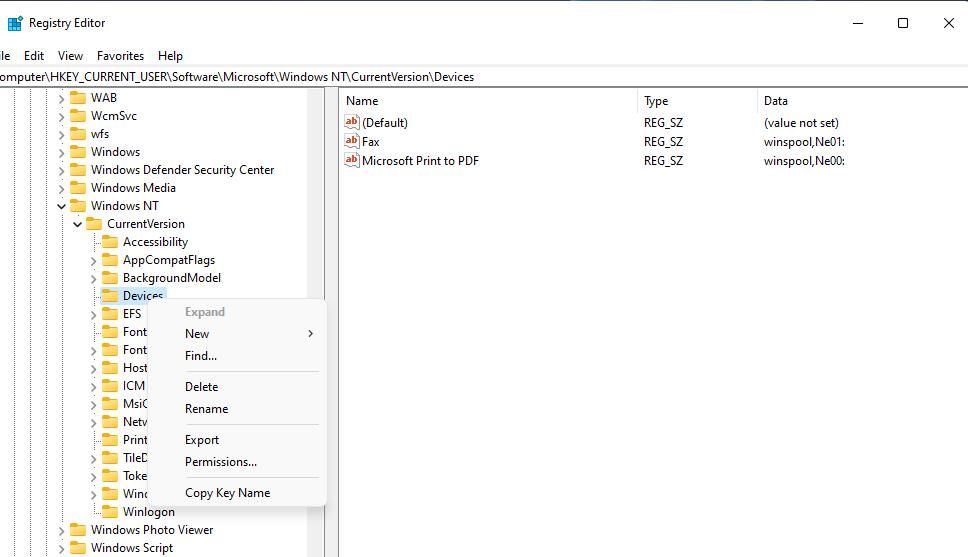Image resolution: width=968 pixels, height=557 pixels.
Task: Minimize the Registry Editor window
Action: point(857,23)
